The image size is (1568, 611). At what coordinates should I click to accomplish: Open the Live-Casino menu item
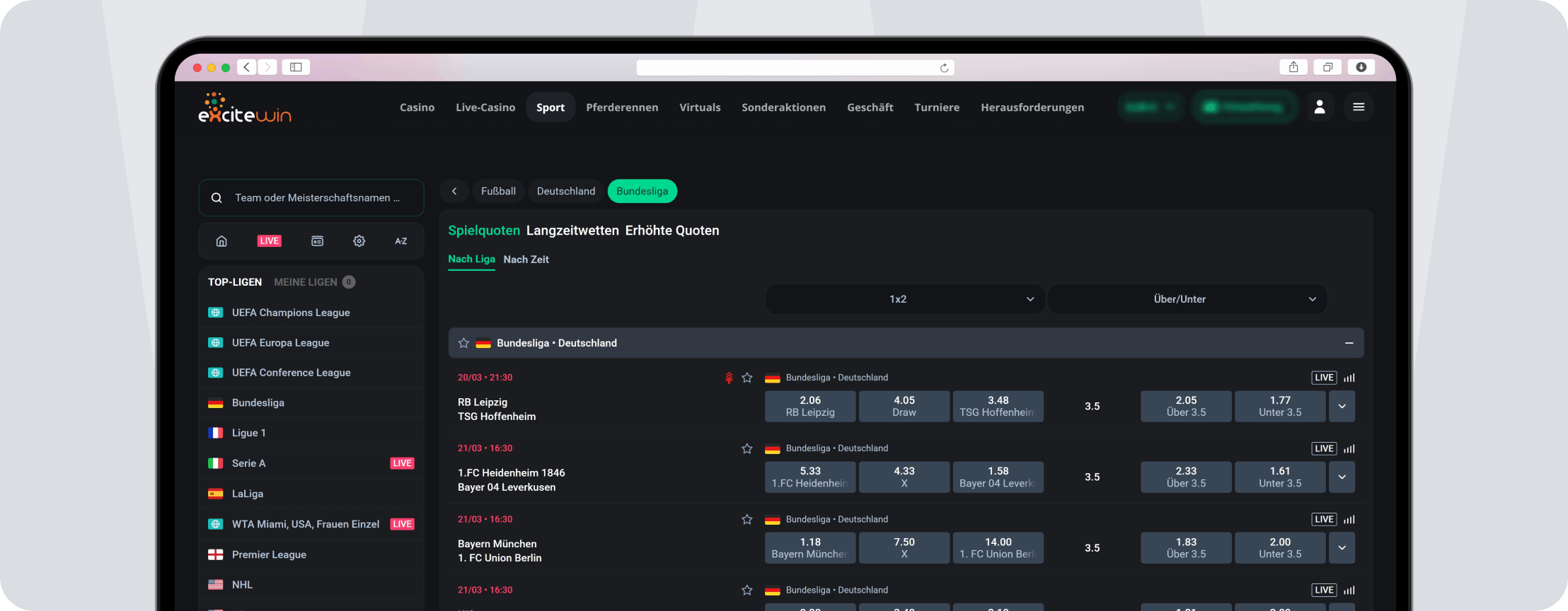click(485, 107)
